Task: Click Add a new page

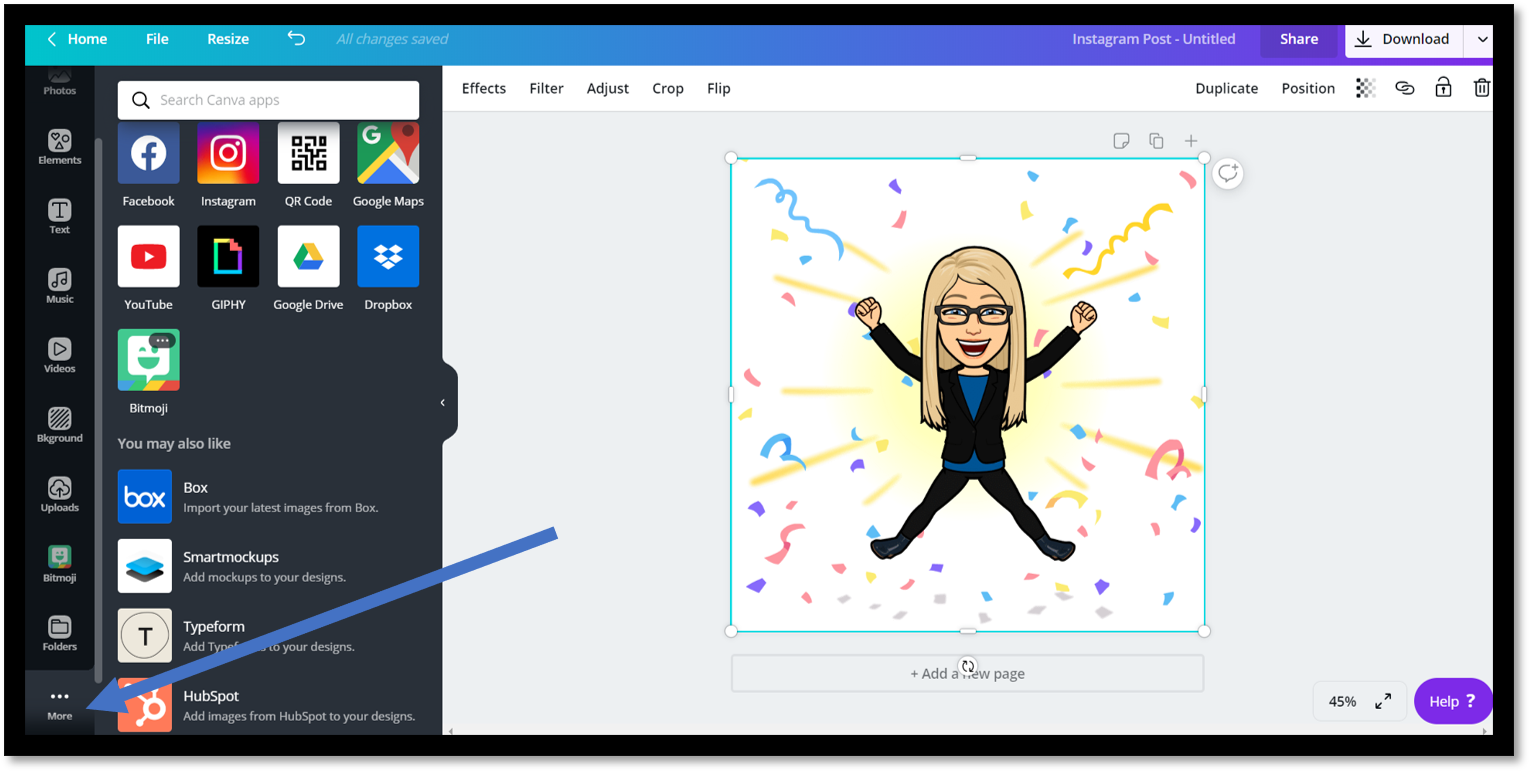Action: coord(967,673)
